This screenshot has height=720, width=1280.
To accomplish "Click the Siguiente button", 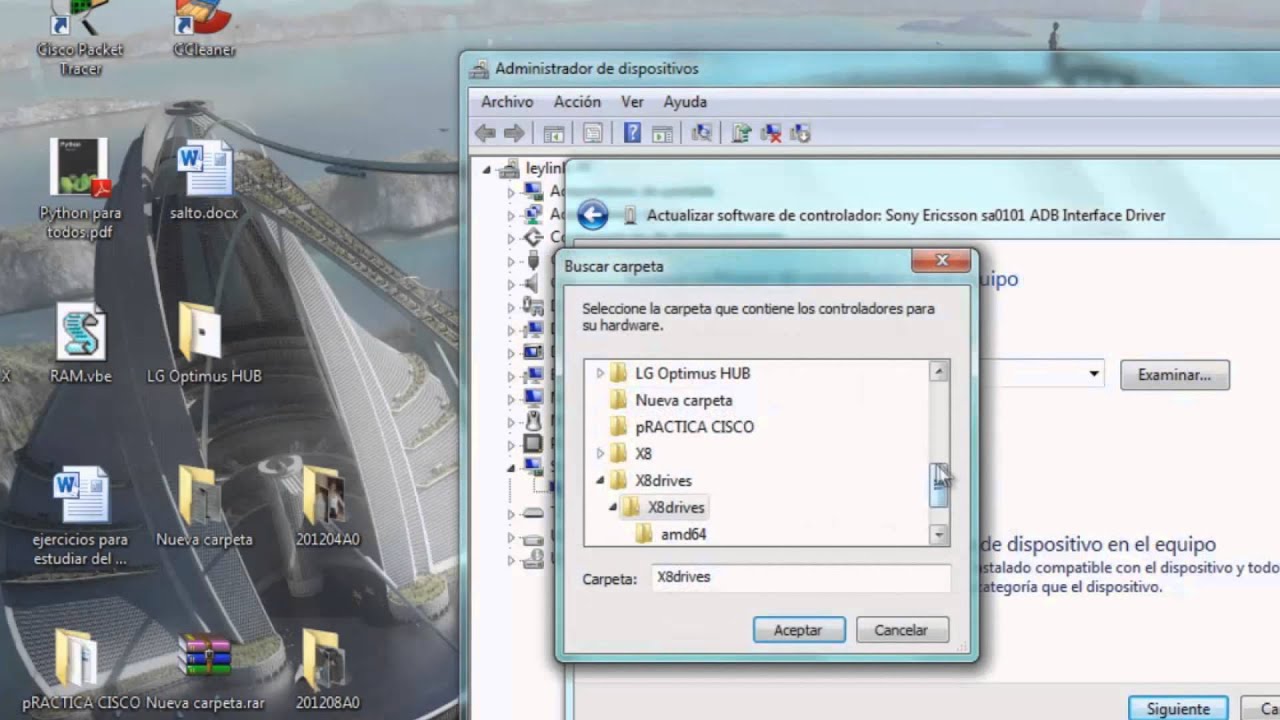I will (1178, 708).
